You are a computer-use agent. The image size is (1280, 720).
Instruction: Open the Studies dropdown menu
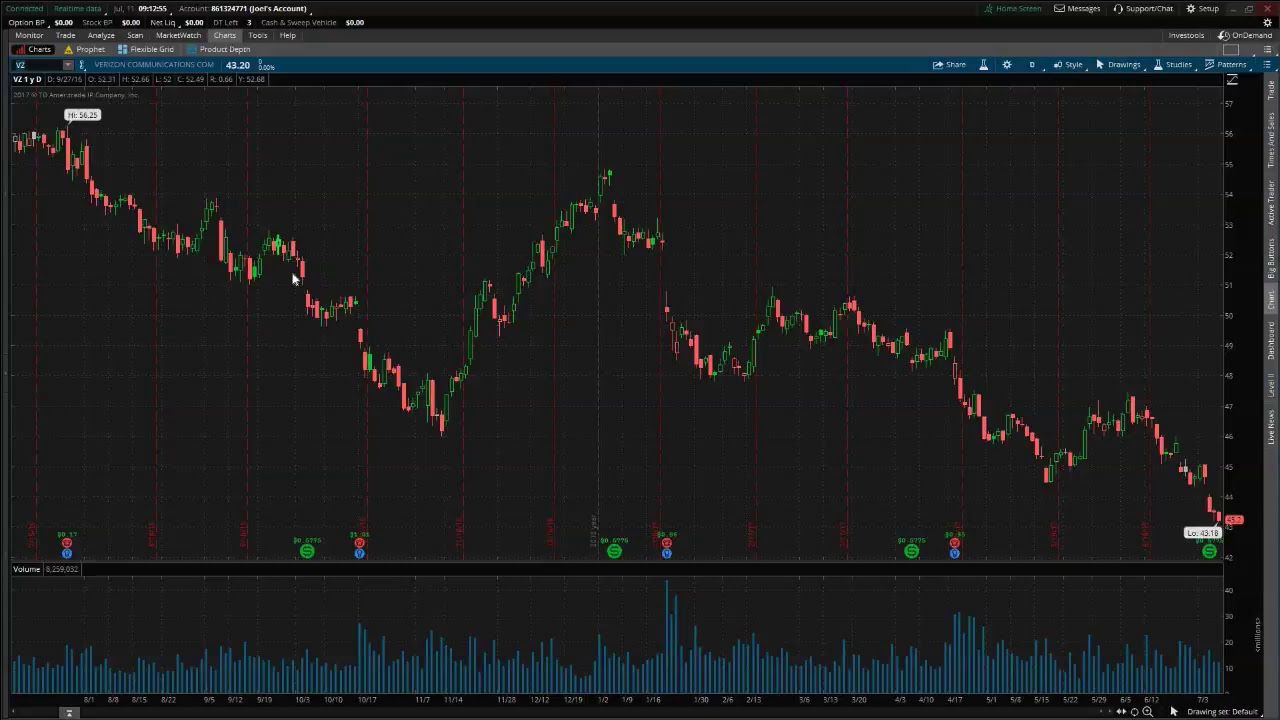click(x=1173, y=65)
